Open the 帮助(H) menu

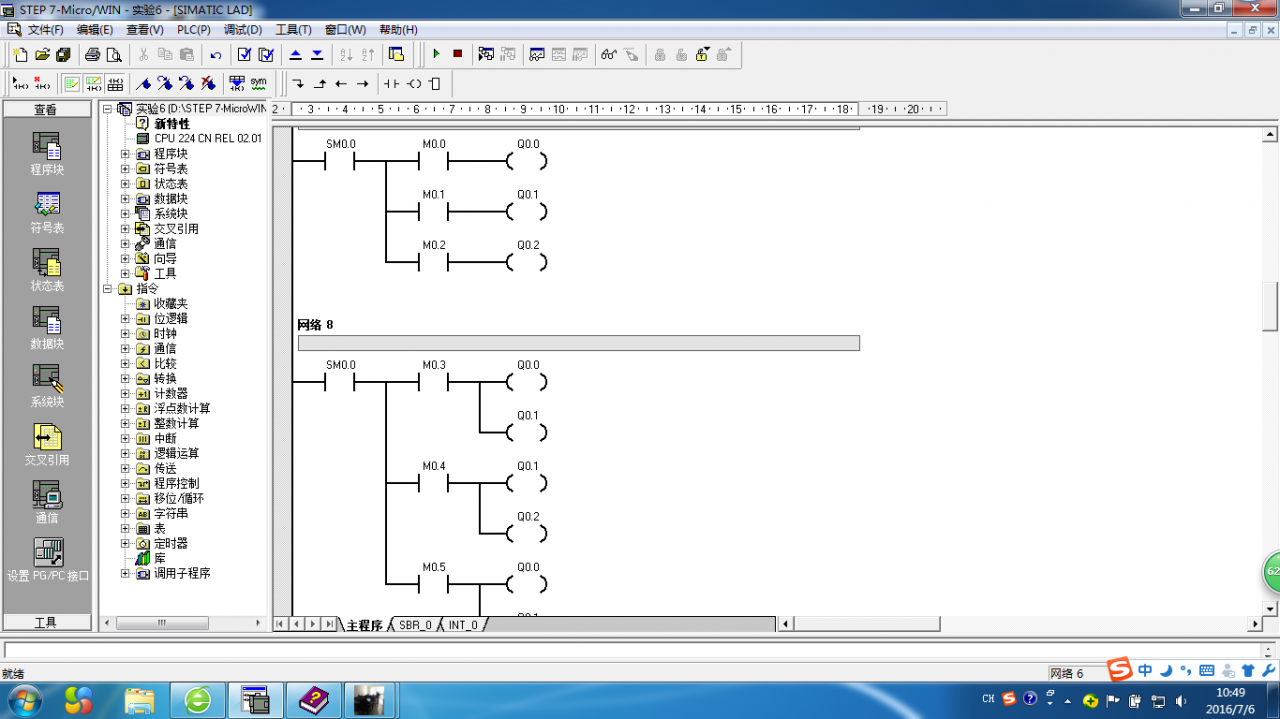click(x=398, y=30)
